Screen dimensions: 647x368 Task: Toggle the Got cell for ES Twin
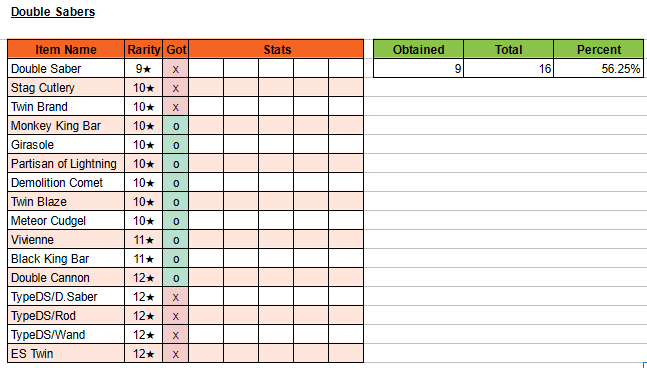pos(176,354)
